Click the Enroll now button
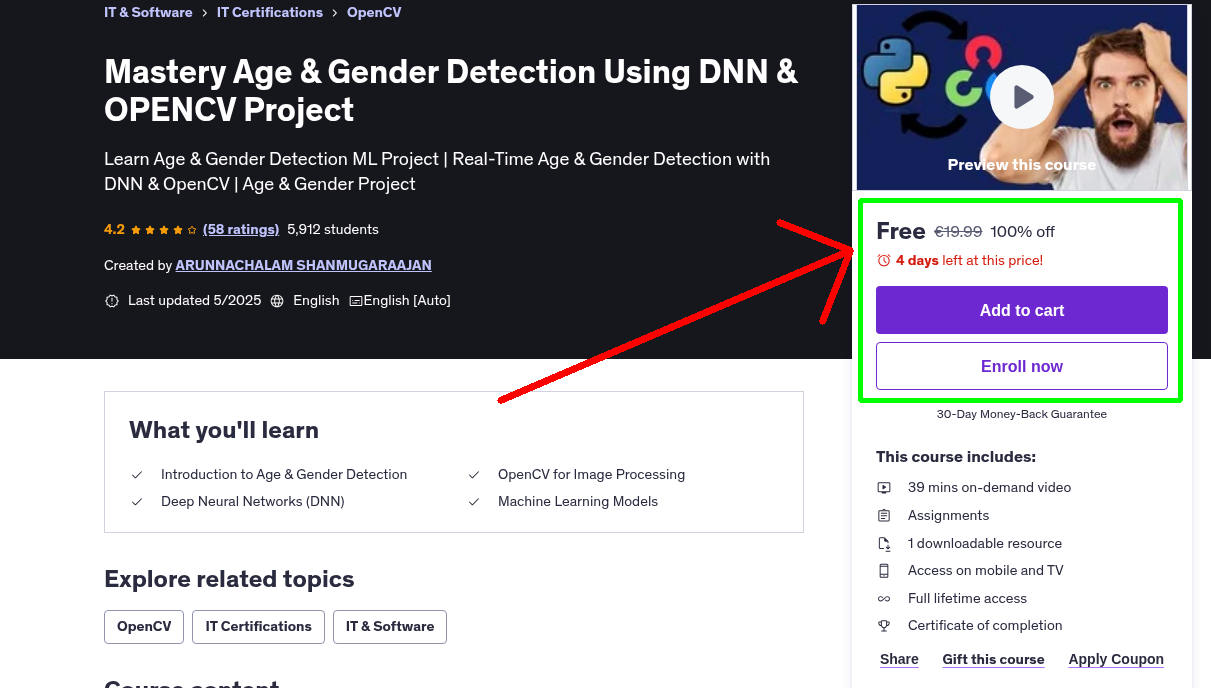Image resolution: width=1211 pixels, height=688 pixels. (x=1022, y=366)
